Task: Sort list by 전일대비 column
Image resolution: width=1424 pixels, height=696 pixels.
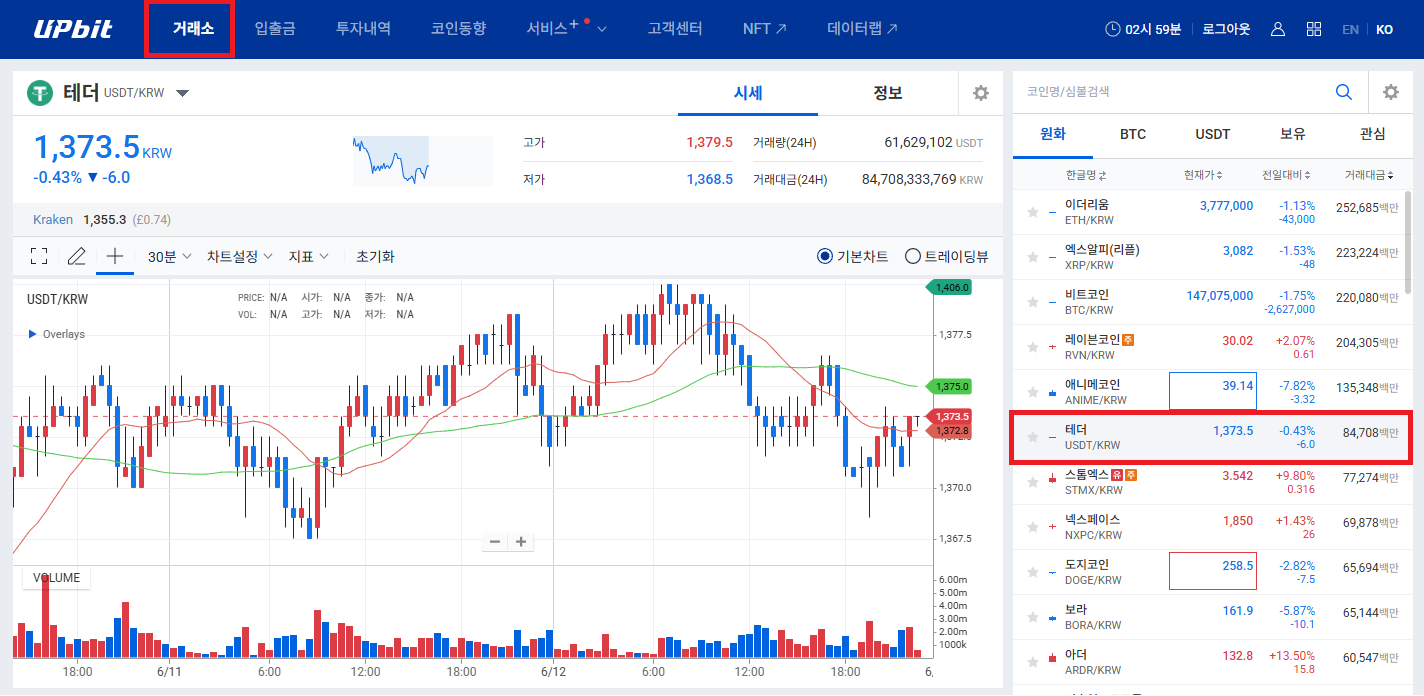Action: tap(1286, 175)
